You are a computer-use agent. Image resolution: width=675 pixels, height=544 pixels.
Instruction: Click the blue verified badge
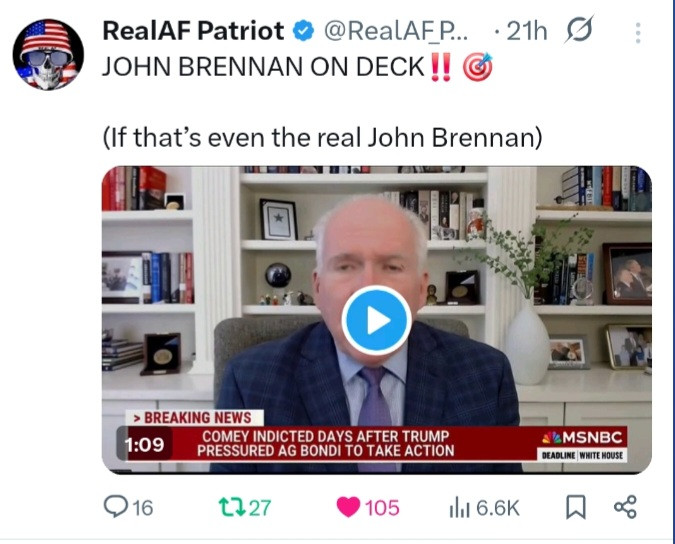(x=303, y=31)
